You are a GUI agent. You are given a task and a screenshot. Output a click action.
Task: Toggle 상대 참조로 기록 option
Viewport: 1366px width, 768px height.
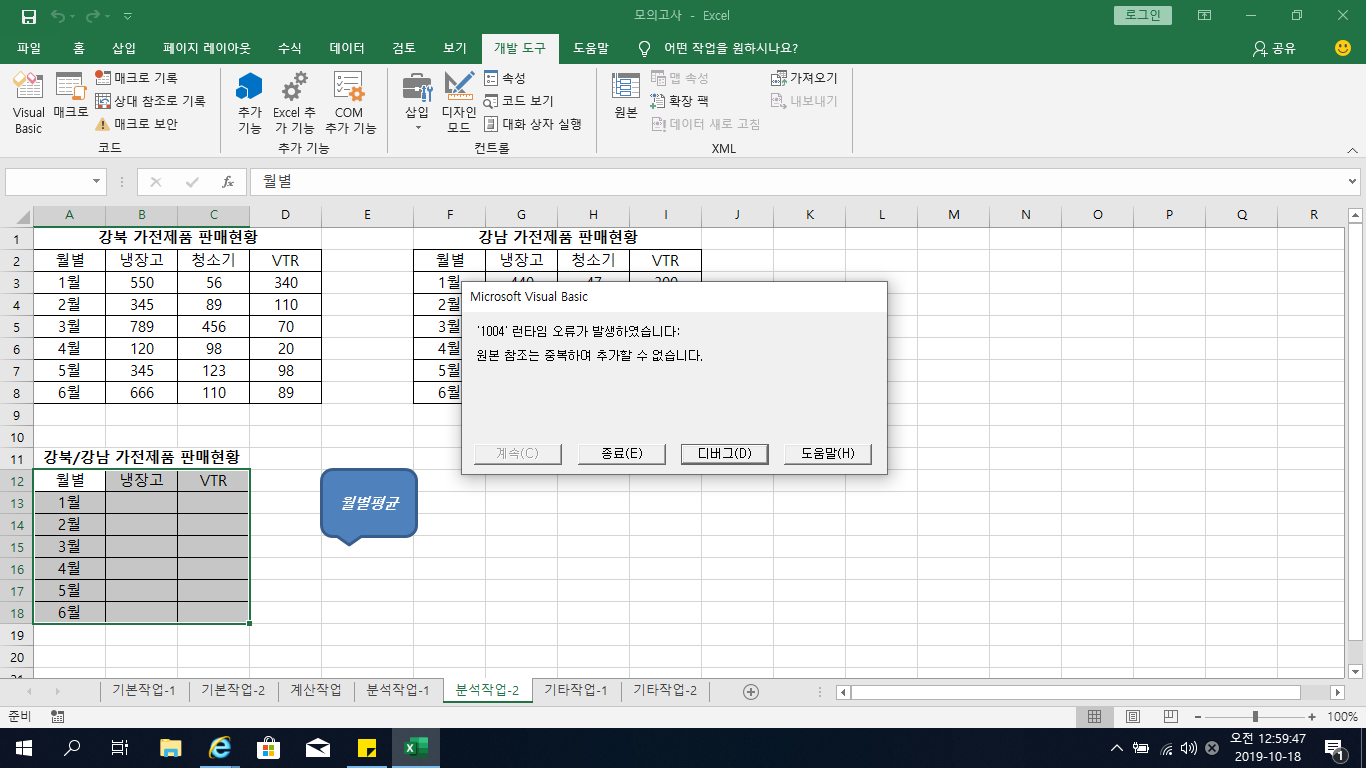[x=150, y=101]
